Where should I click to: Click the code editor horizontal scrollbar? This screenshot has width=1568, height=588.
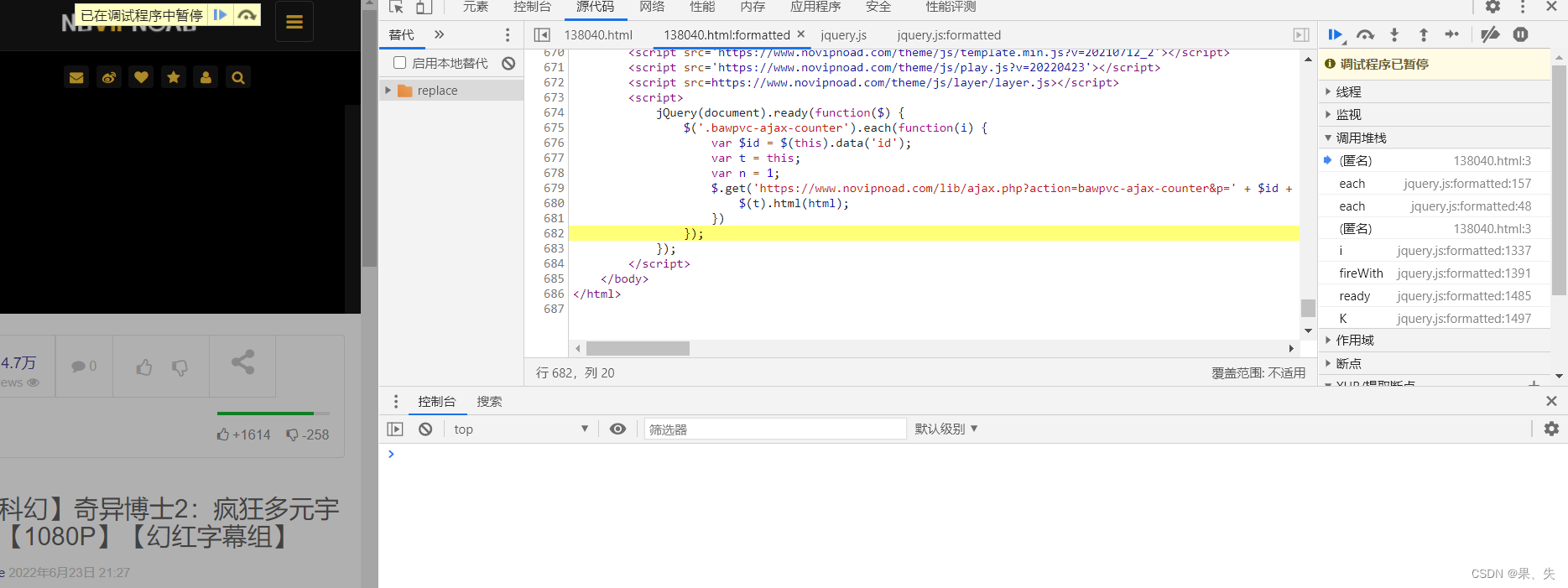[x=638, y=348]
